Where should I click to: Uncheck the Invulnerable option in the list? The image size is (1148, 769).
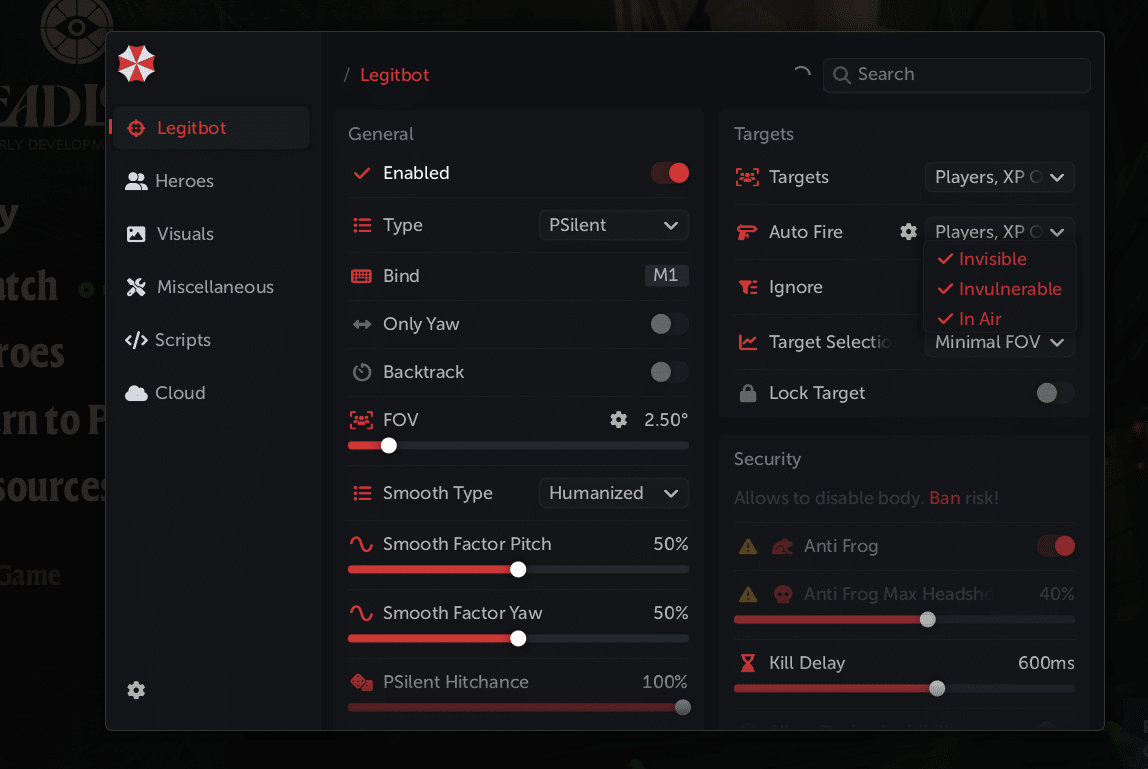(x=999, y=289)
